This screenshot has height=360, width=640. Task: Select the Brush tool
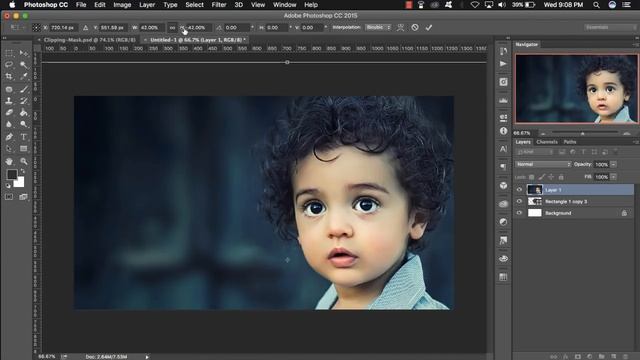24,89
